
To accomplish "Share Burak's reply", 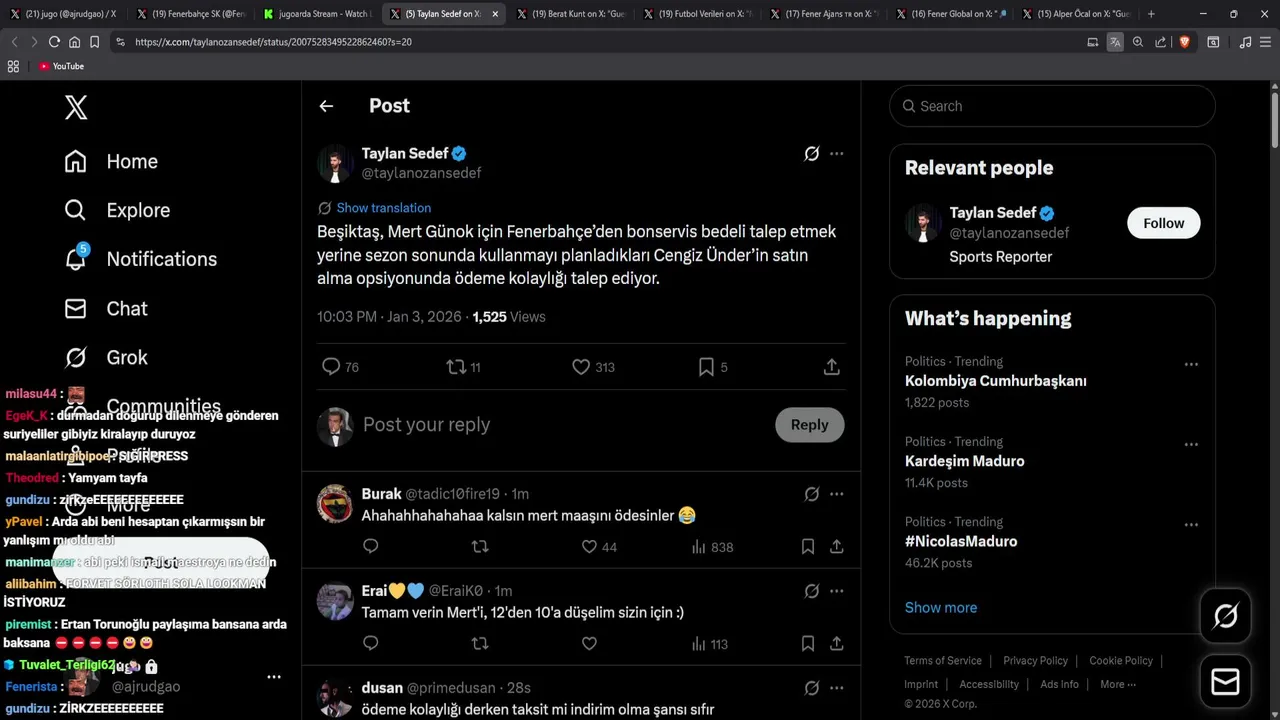I will 836,547.
